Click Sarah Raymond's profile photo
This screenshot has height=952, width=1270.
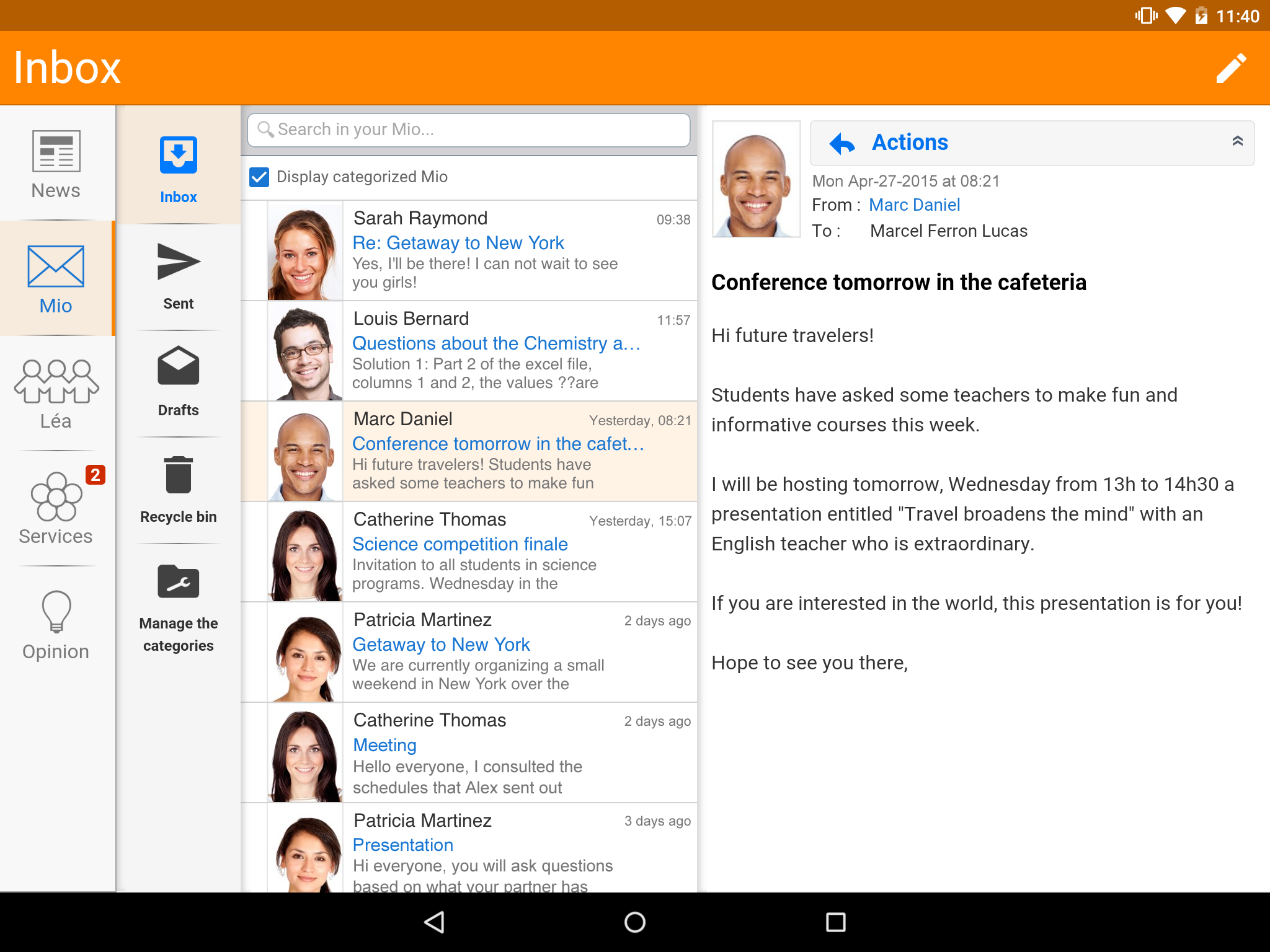(304, 251)
